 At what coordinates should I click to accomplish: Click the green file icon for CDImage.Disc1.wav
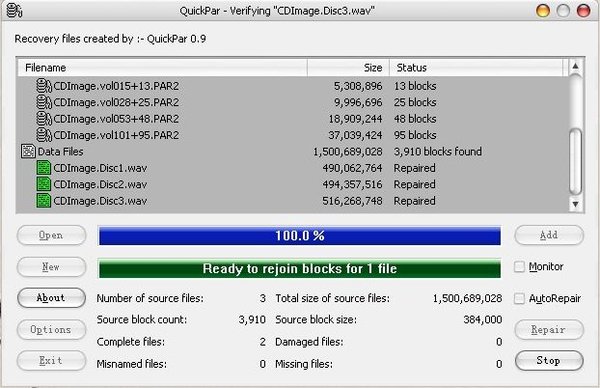(44, 168)
